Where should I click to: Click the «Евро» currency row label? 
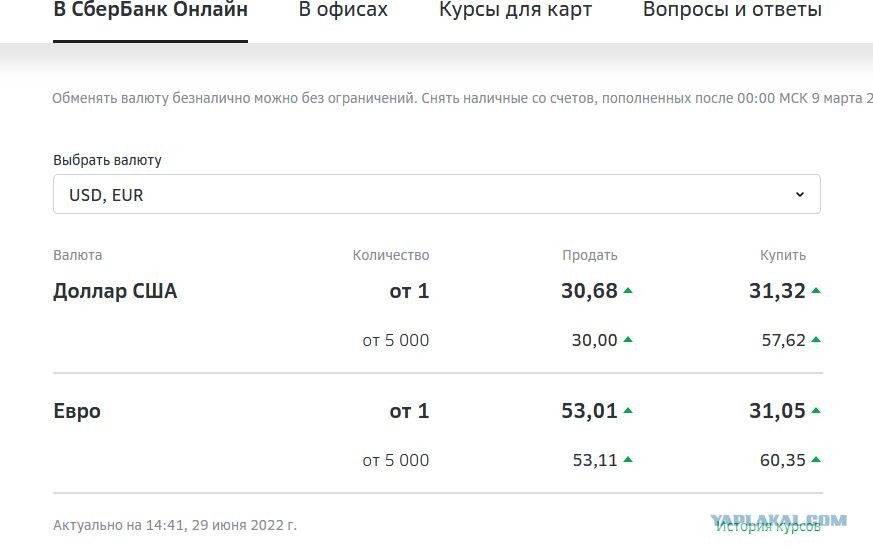[x=77, y=411]
